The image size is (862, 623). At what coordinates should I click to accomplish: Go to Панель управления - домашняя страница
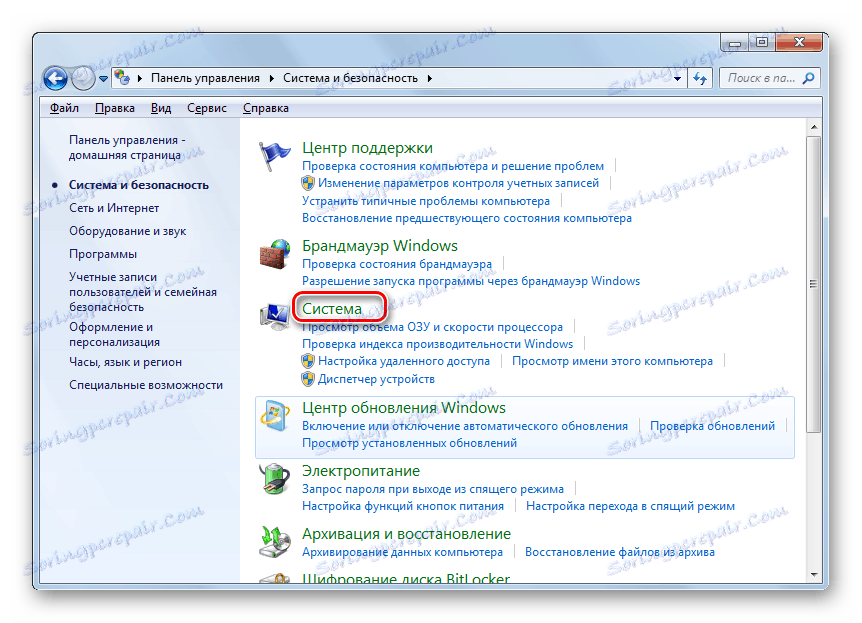(127, 148)
